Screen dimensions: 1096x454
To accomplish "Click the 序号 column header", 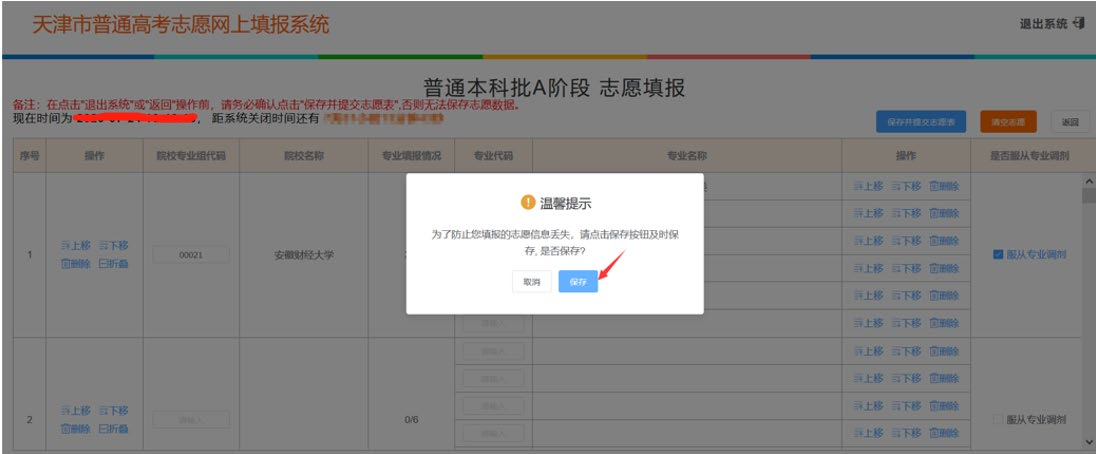I will click(29, 156).
